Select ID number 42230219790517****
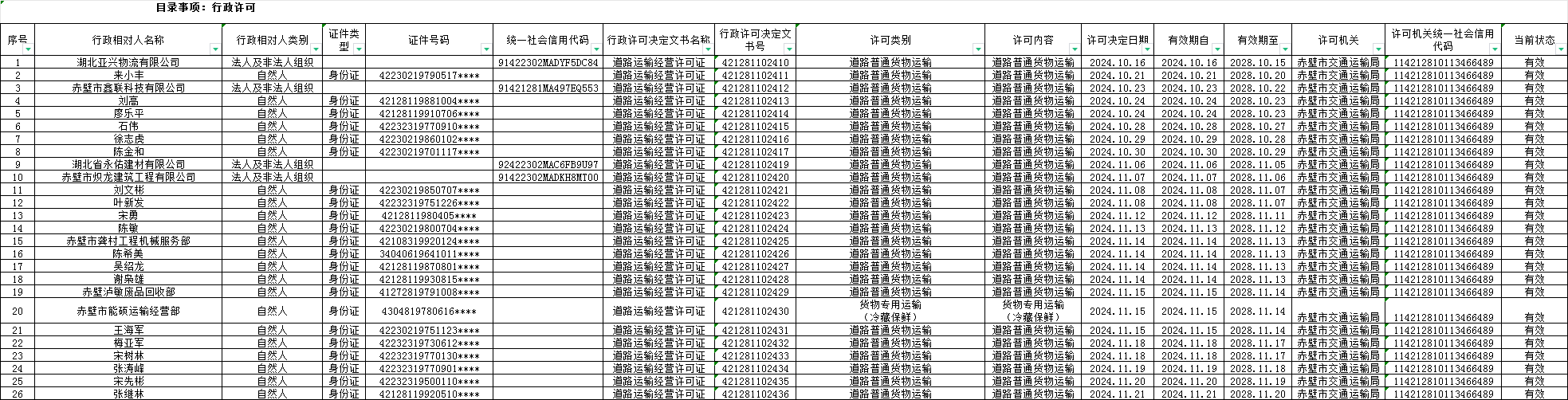The height and width of the screenshot is (400, 1568). pos(429,75)
